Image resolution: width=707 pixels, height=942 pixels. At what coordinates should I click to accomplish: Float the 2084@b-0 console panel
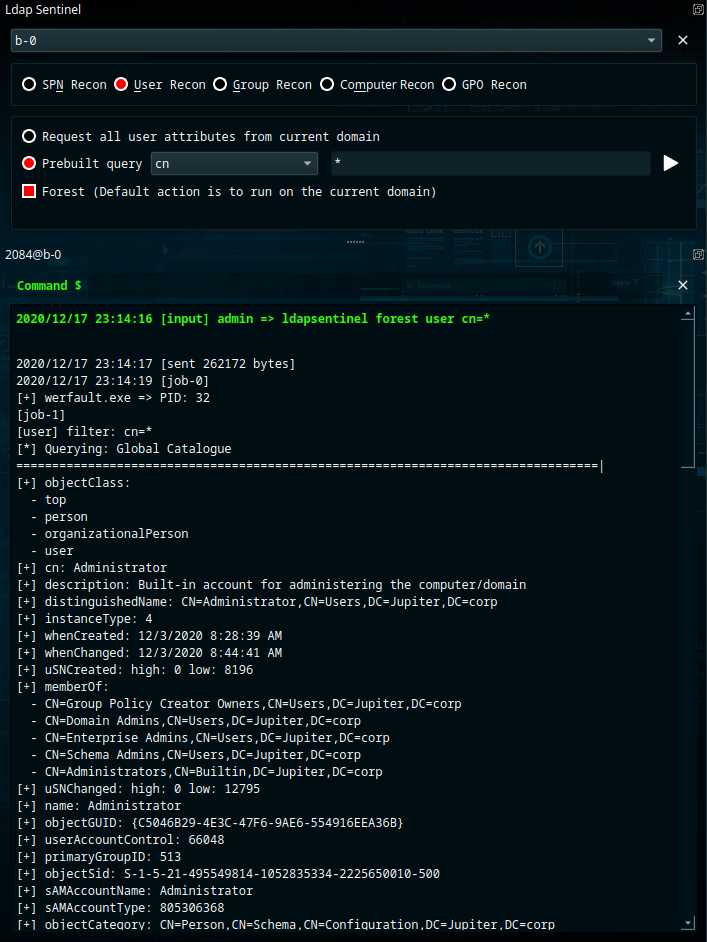point(697,254)
